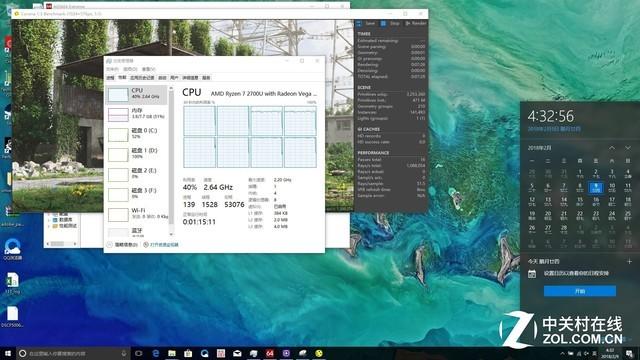This screenshot has height=360, width=640.
Task: Click Save in Corona benchmark toolbar
Action: (366, 23)
